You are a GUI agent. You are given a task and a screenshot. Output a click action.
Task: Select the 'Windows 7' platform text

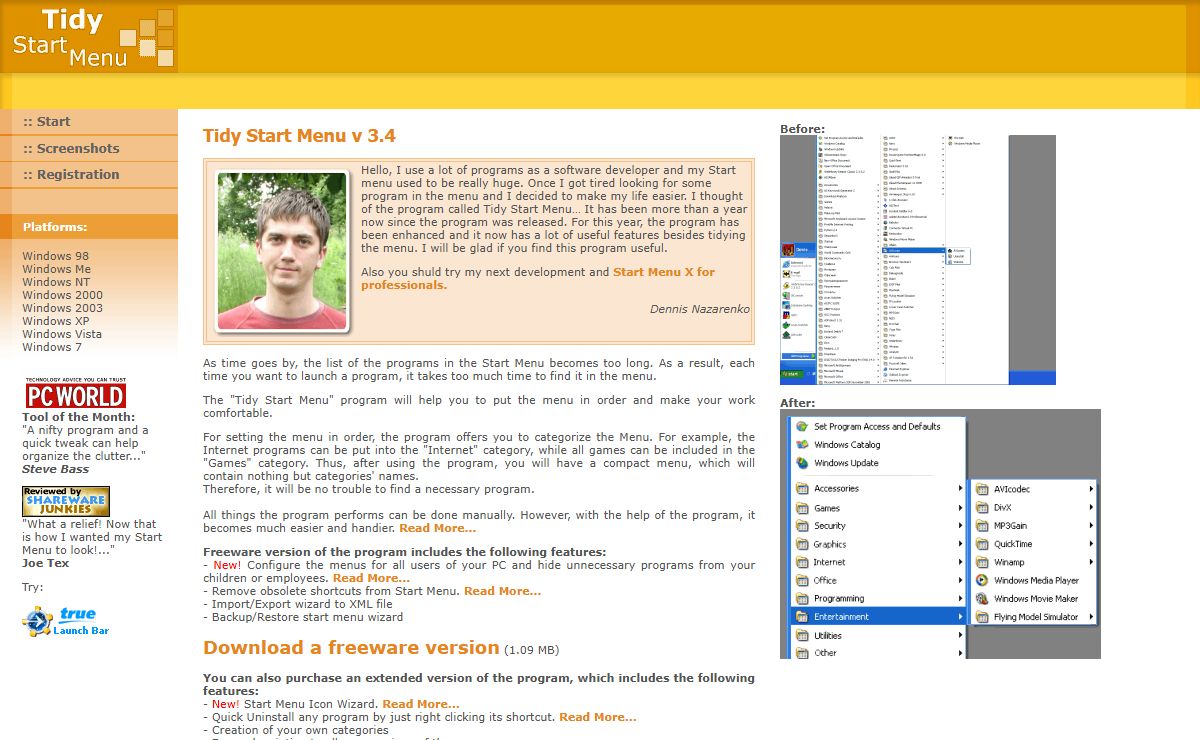(x=53, y=347)
